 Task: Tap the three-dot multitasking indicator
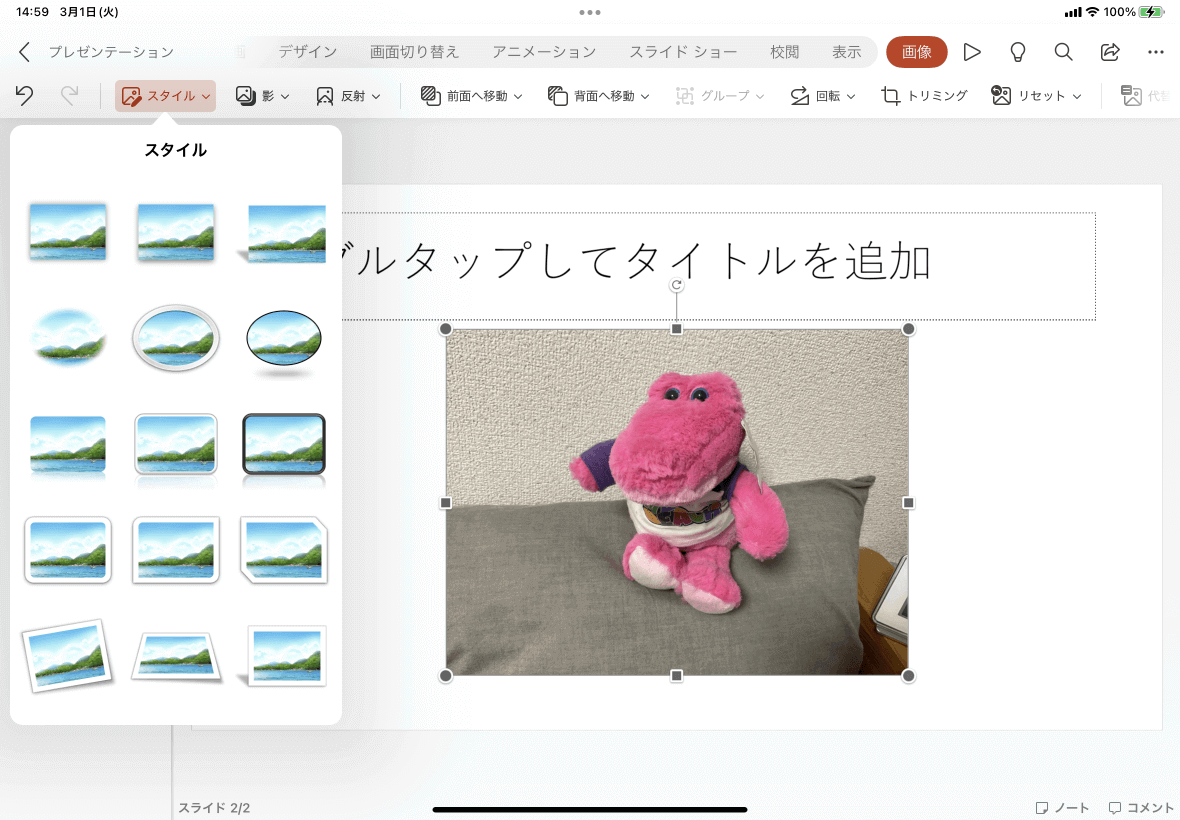[590, 12]
